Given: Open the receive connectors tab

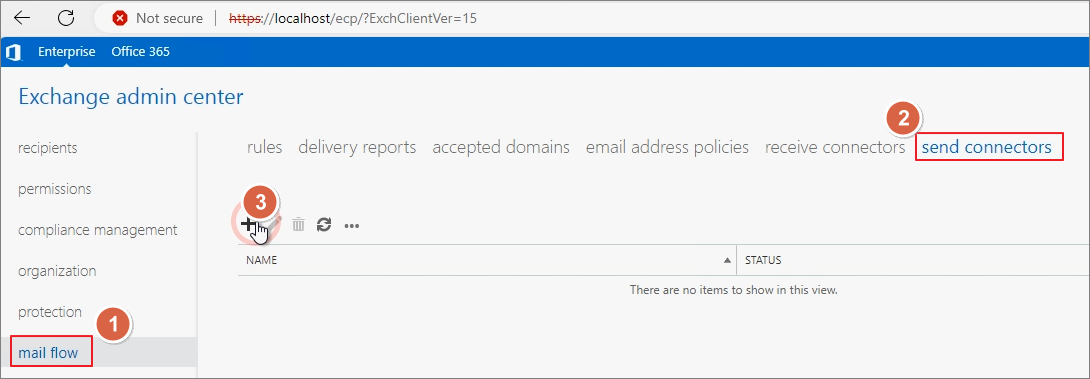Looking at the screenshot, I should [x=835, y=147].
